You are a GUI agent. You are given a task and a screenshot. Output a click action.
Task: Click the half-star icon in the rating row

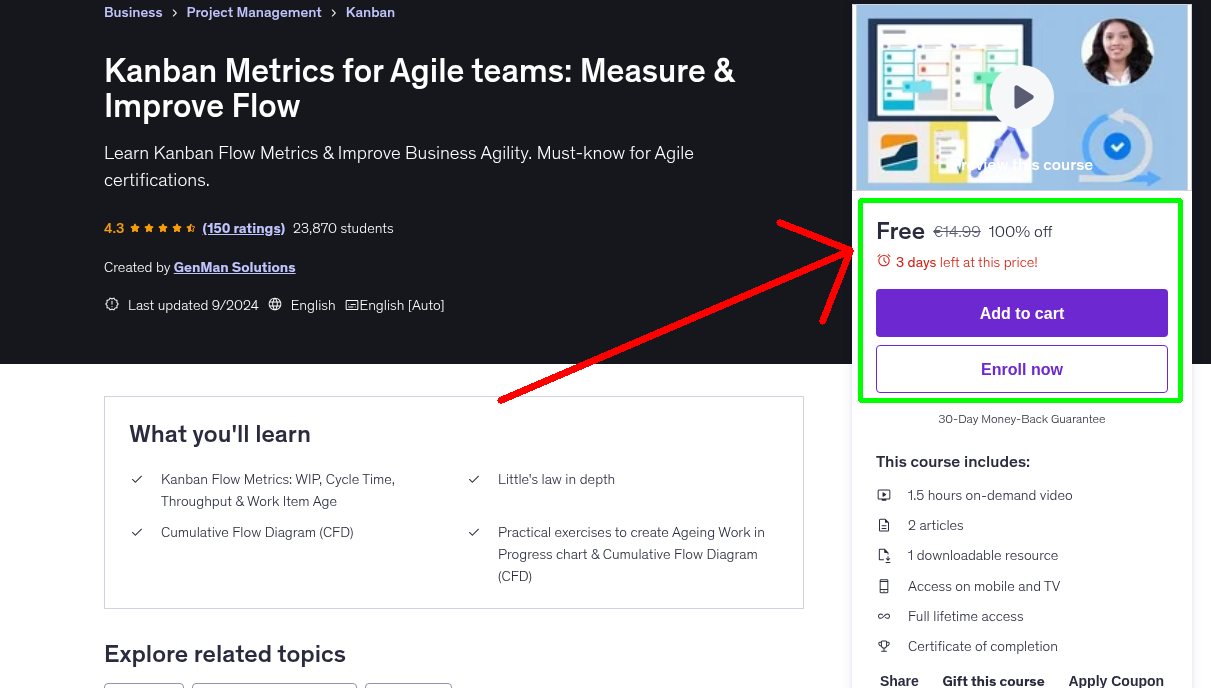[x=191, y=228]
